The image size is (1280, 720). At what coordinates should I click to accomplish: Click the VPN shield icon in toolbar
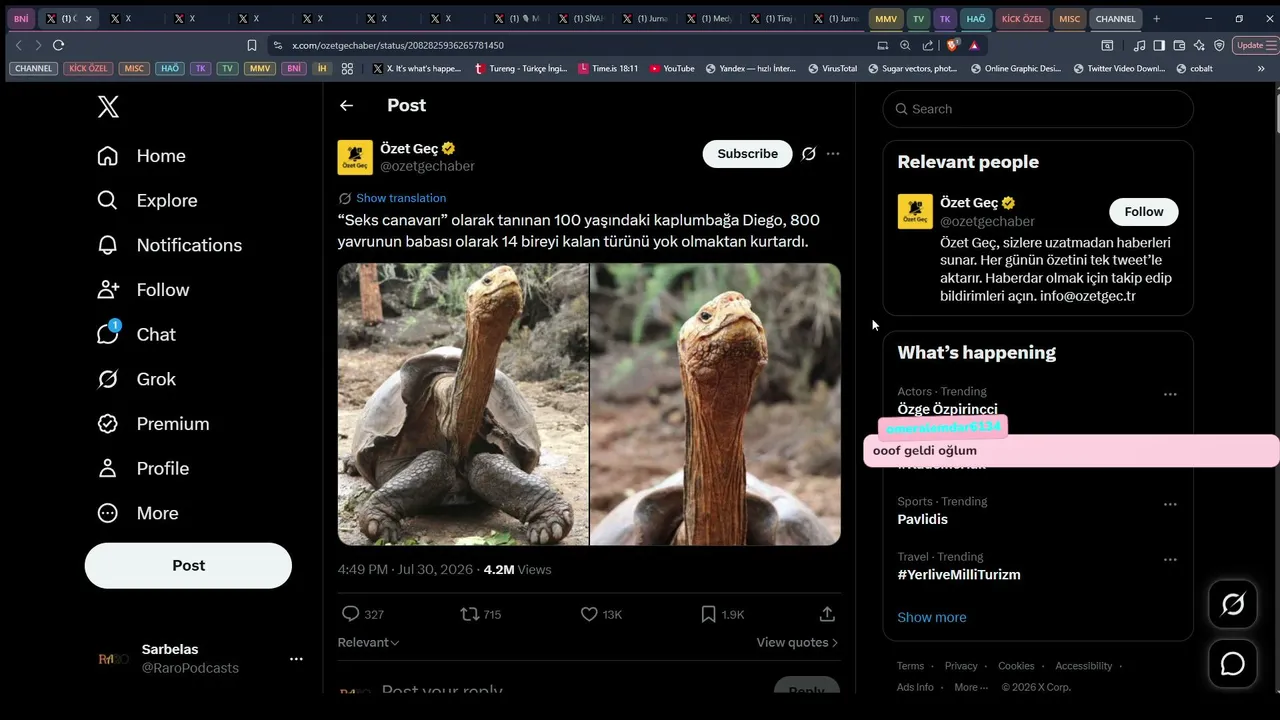click(1219, 45)
